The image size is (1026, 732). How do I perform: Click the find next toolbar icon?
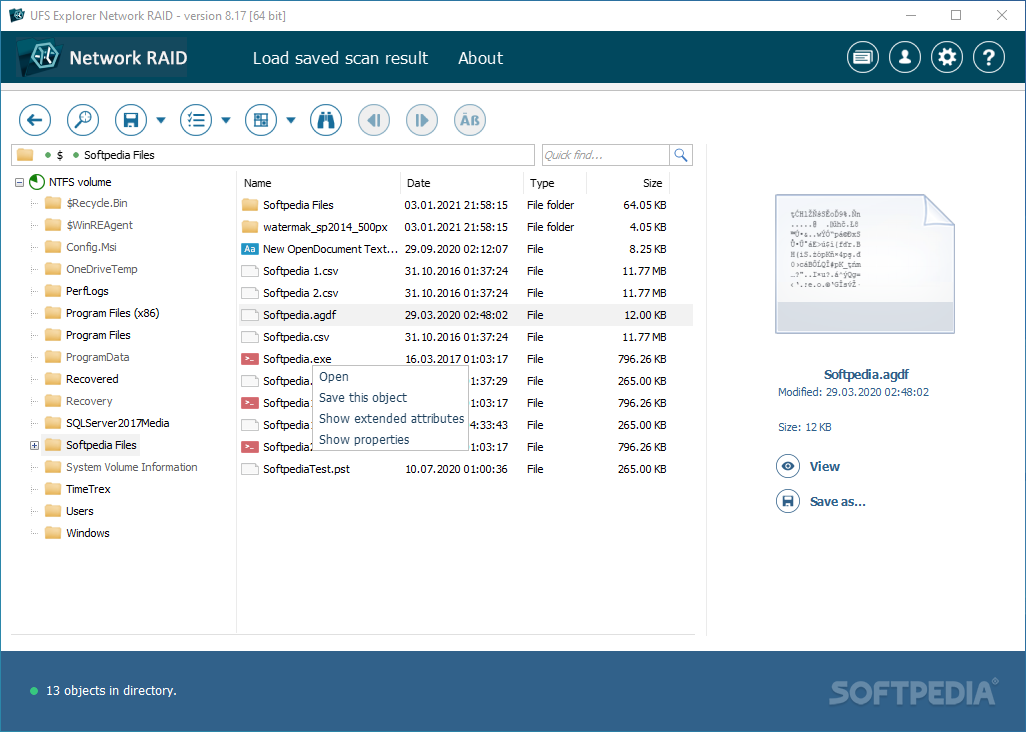click(422, 120)
